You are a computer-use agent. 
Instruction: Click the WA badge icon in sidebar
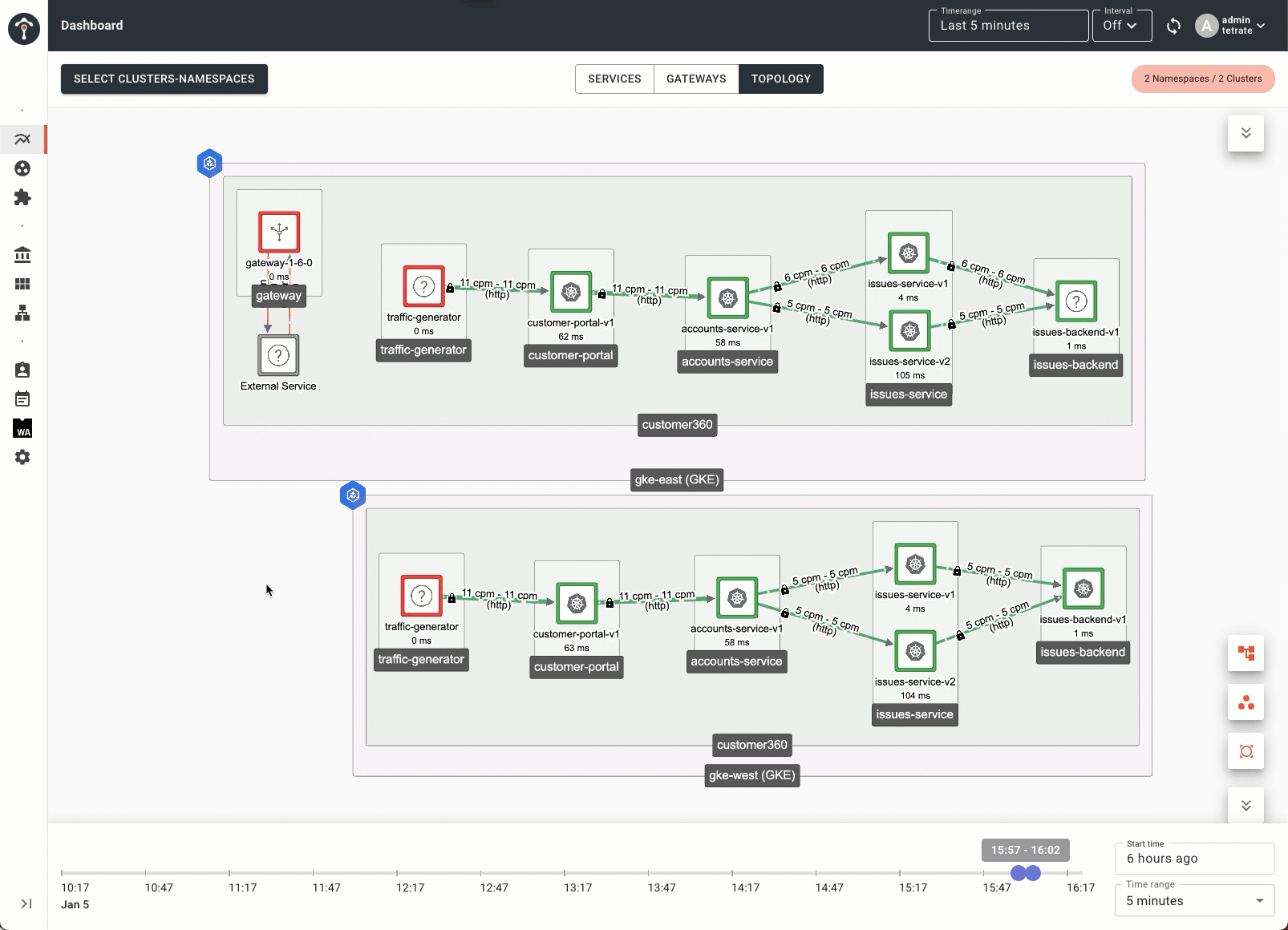22,428
